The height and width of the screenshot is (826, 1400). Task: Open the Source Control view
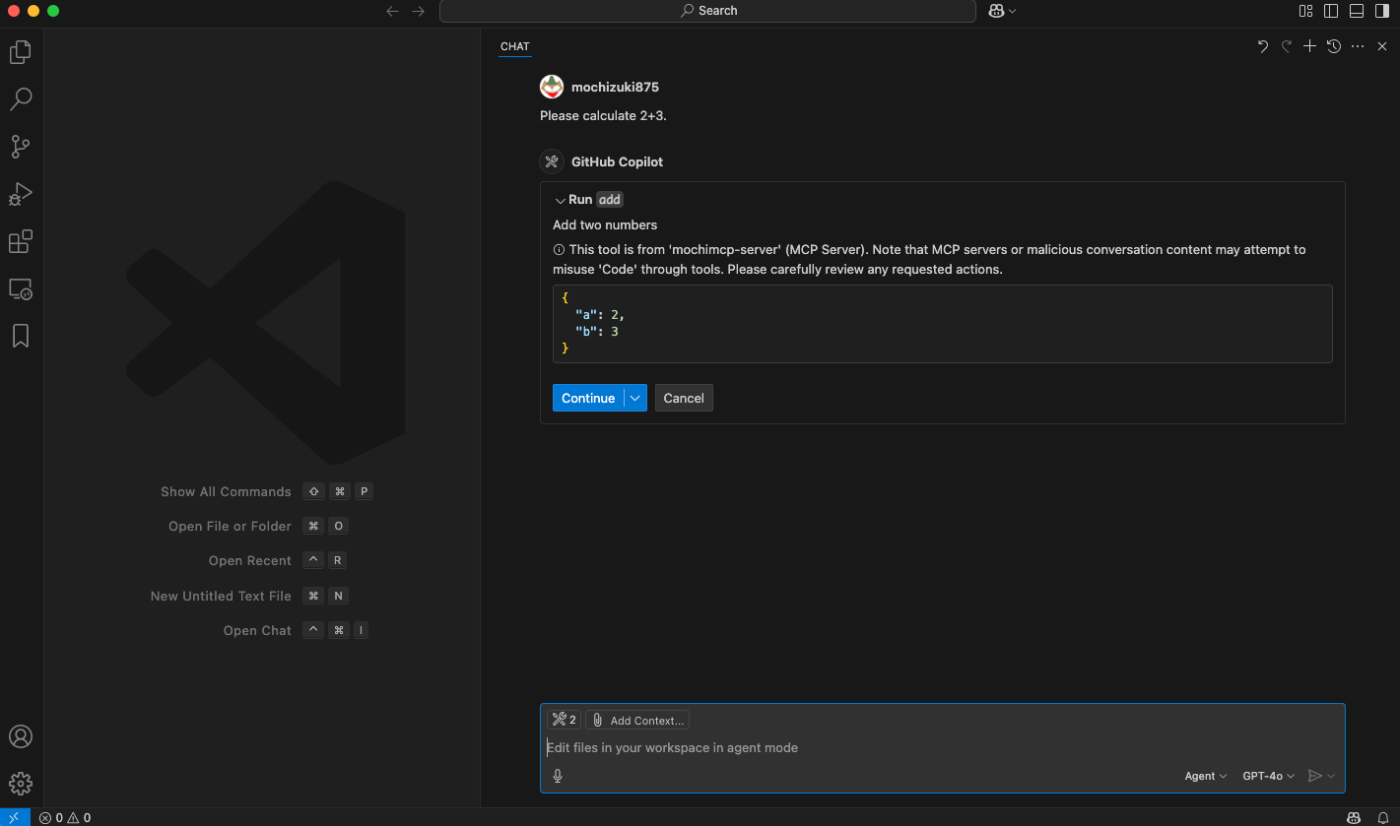(21, 147)
